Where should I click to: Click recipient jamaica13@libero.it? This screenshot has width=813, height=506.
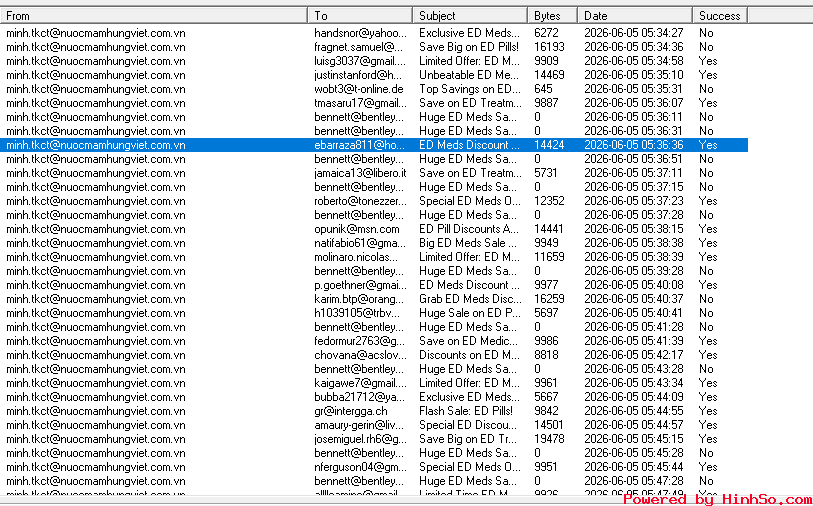[x=360, y=173]
